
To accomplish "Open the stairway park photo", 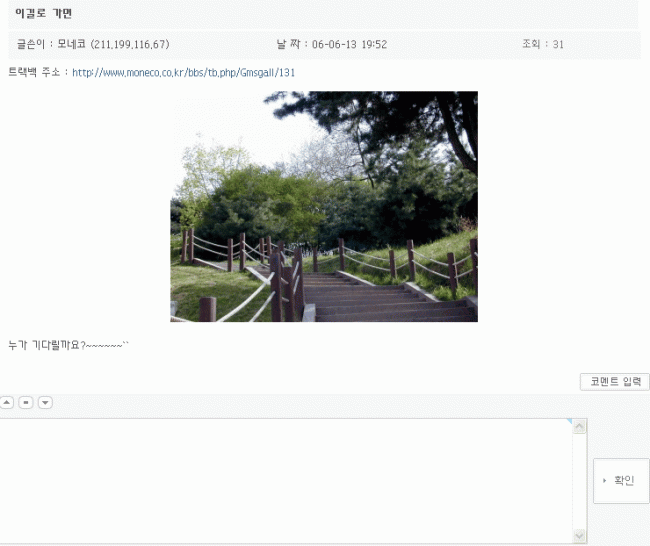I will [x=324, y=206].
